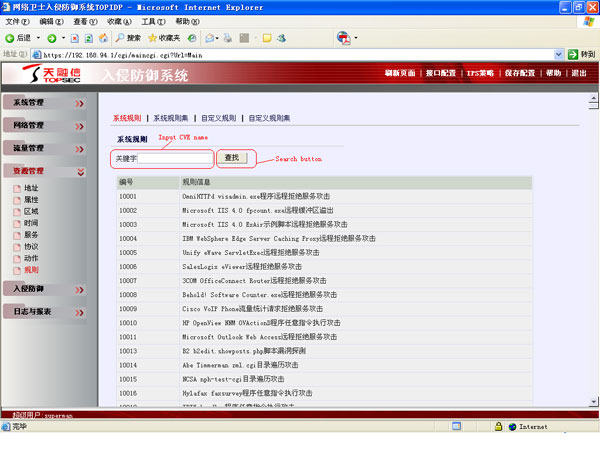This screenshot has width=600, height=450.
Task: Open the 工具(T) menu
Action: tap(152, 21)
